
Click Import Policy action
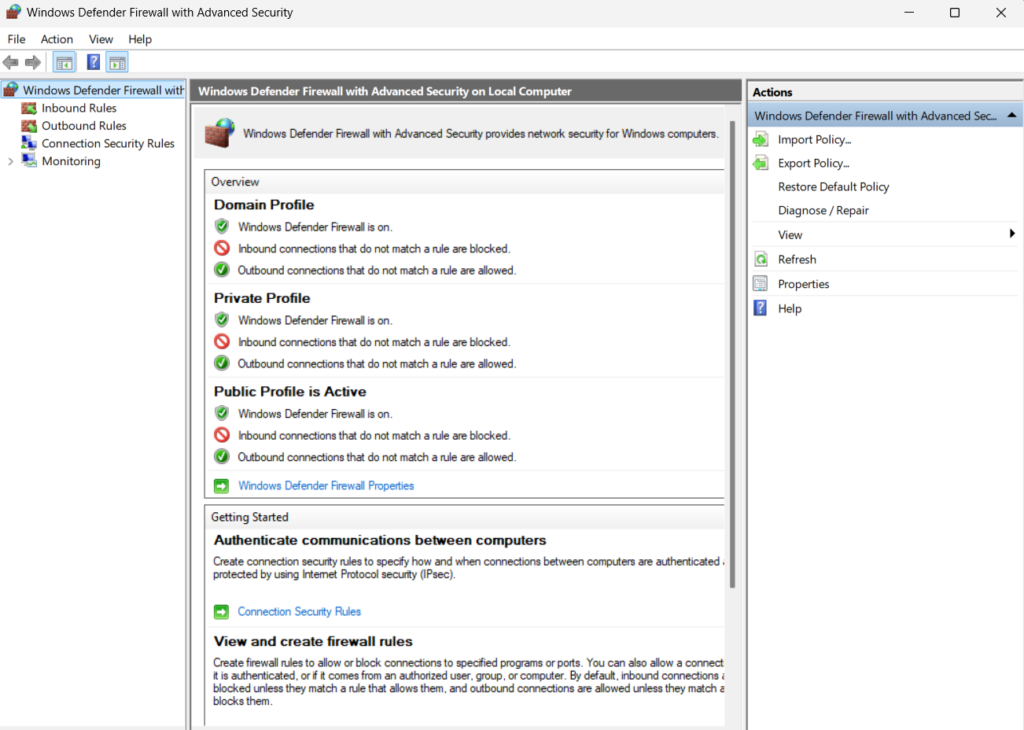[814, 140]
